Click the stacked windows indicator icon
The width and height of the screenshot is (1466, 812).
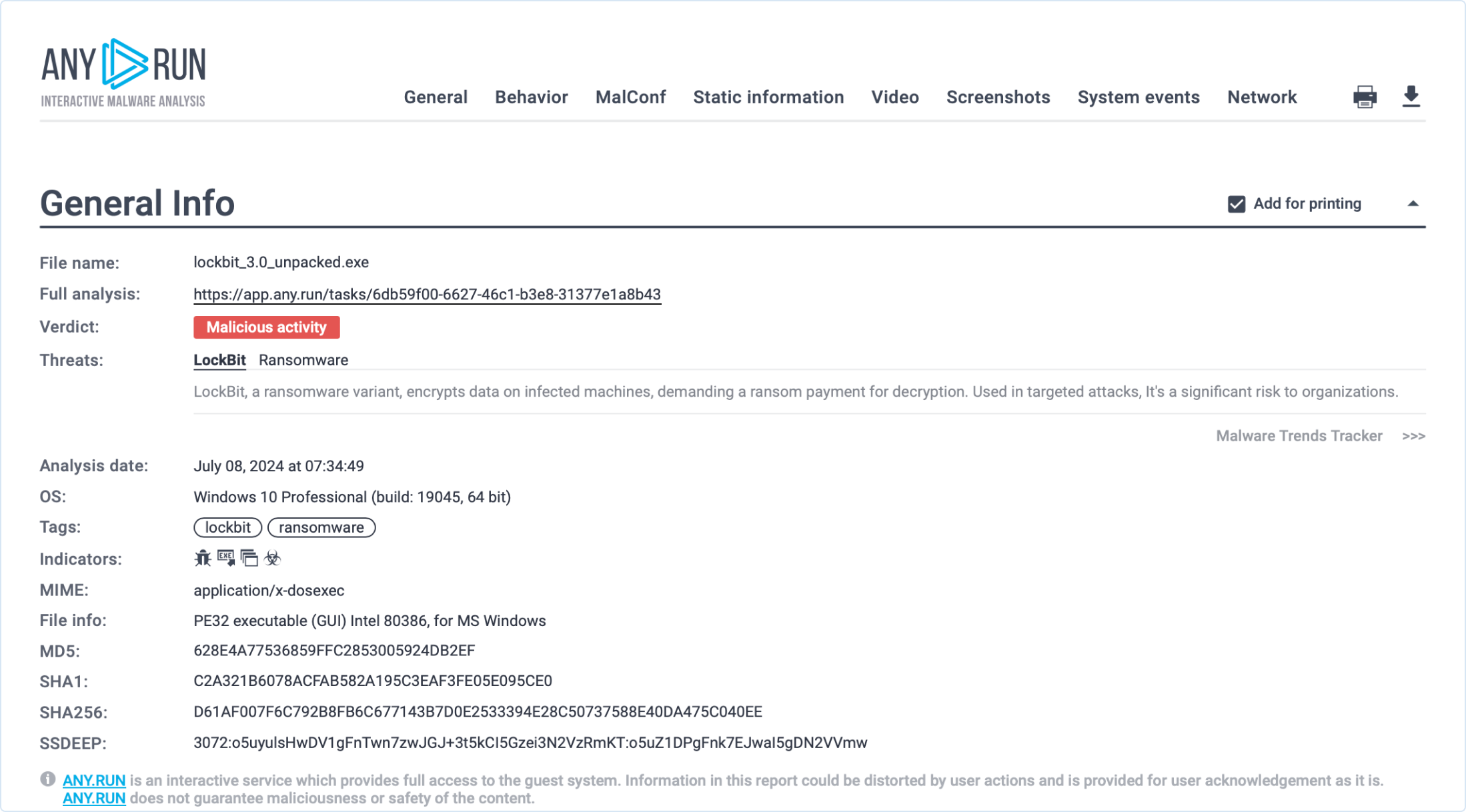click(249, 558)
